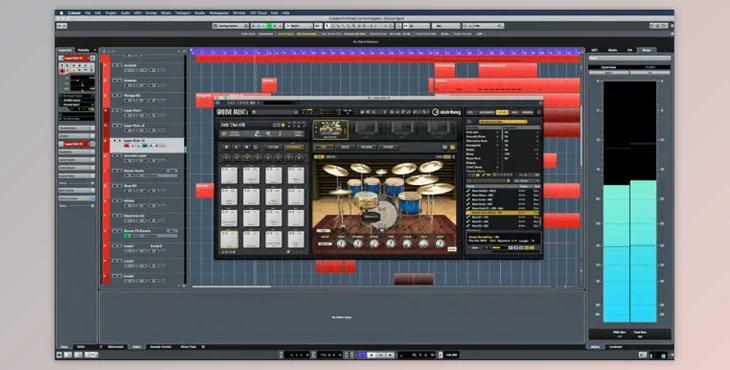
Task: Switch to the Visibility tab in the left zone
Action: [84, 50]
